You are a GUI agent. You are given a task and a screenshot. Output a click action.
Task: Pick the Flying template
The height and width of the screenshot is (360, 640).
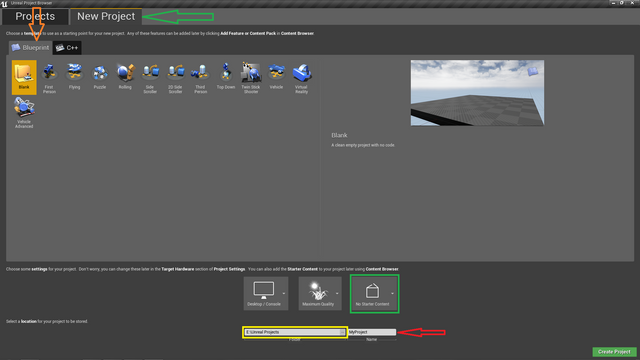(74, 76)
